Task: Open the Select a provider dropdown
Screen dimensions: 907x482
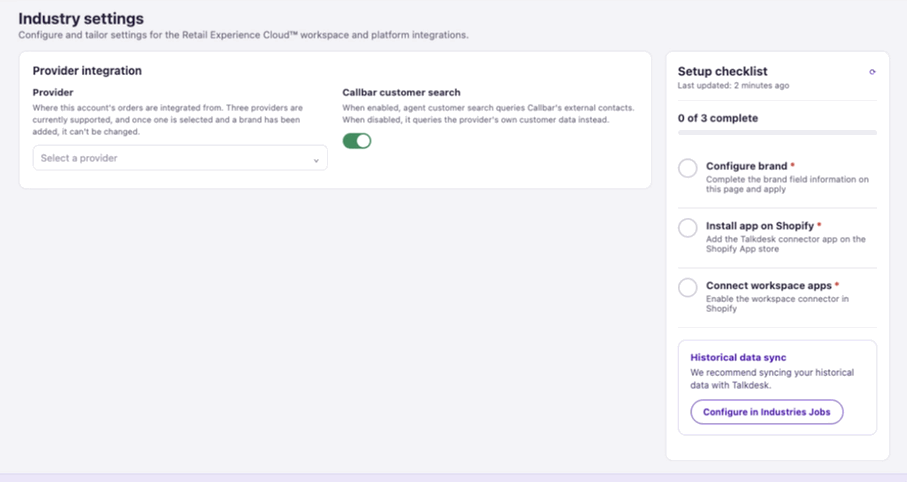Action: (x=180, y=158)
